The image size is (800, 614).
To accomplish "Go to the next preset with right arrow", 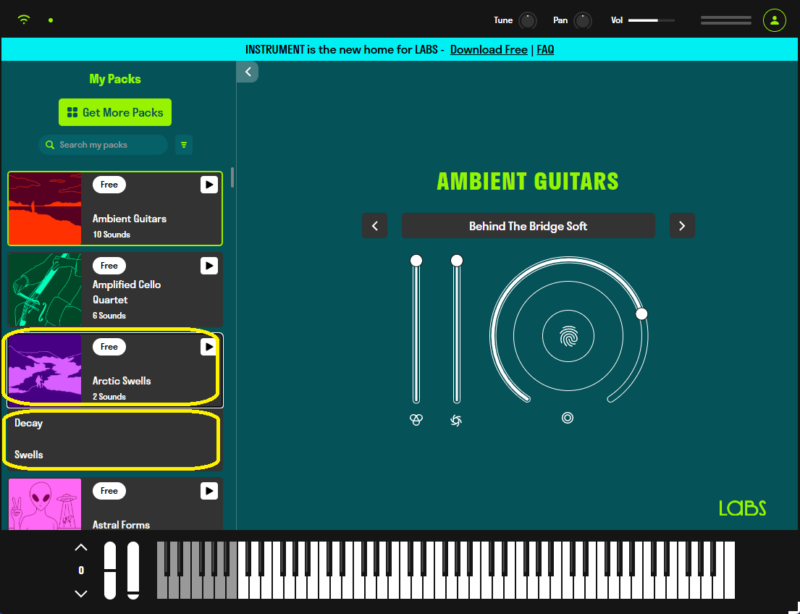I will 682,226.
